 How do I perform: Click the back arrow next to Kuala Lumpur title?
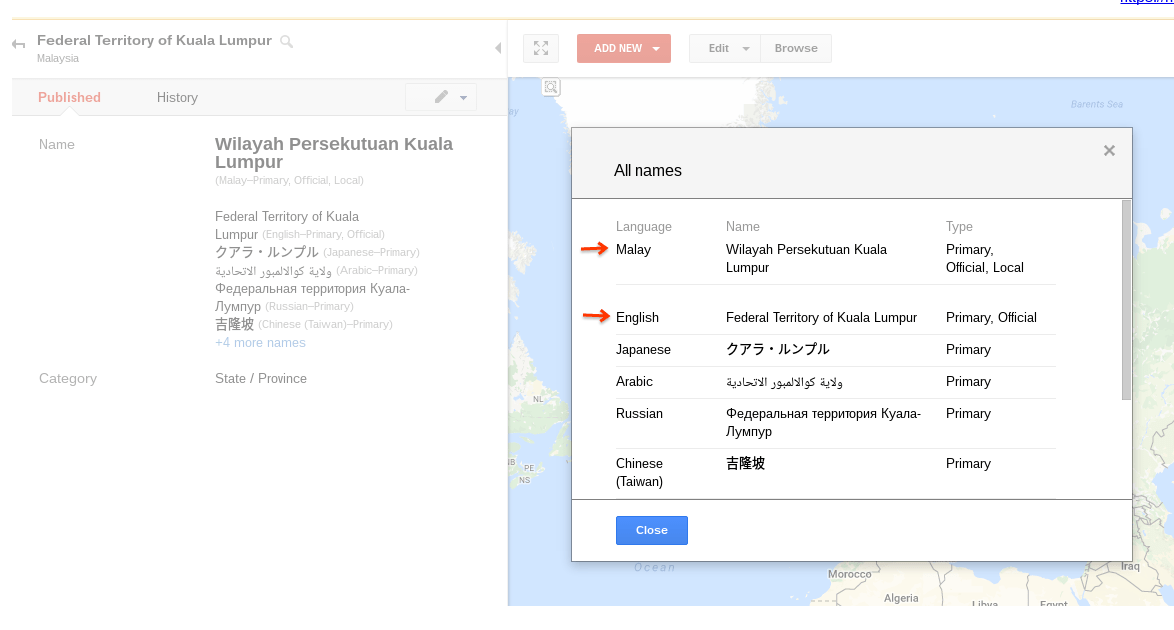coord(18,41)
